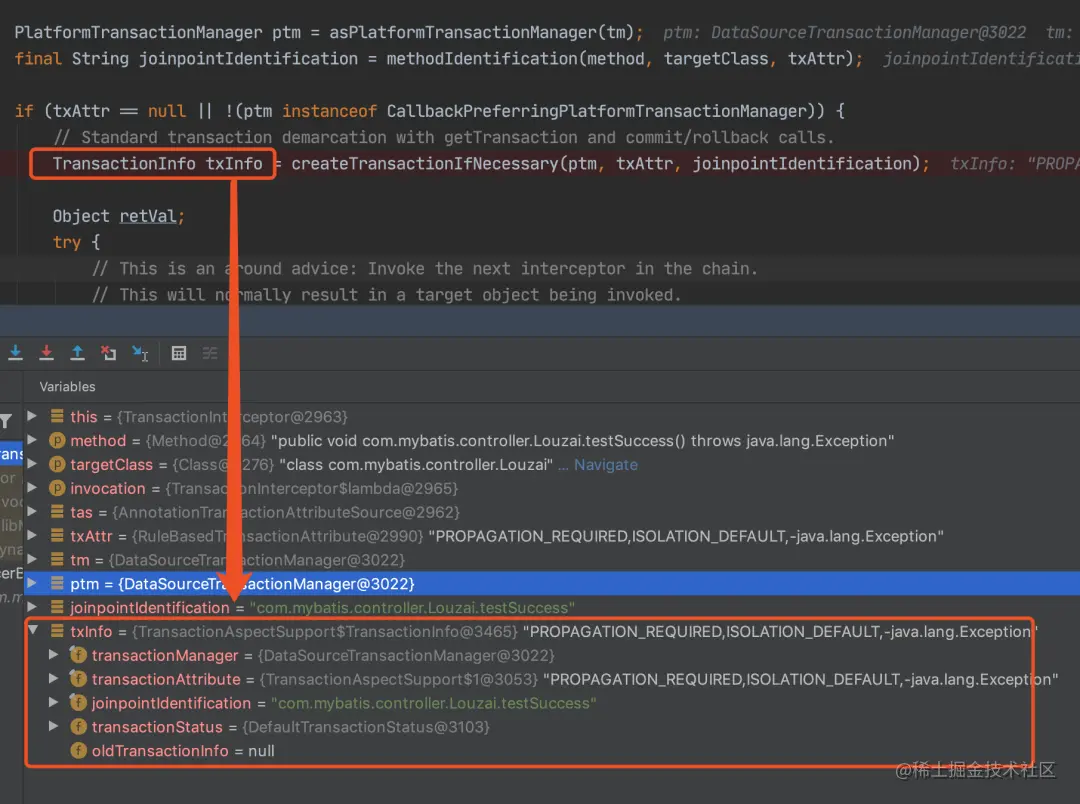Click the variable icon beside 'tas'
This screenshot has width=1080, height=804.
pos(57,512)
